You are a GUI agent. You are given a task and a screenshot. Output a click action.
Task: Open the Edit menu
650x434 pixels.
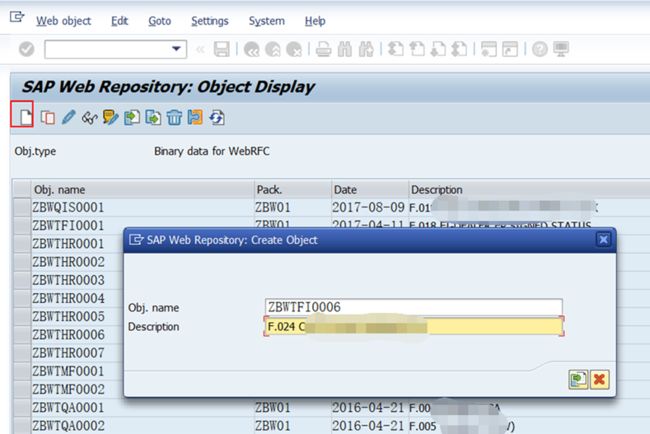(x=119, y=21)
